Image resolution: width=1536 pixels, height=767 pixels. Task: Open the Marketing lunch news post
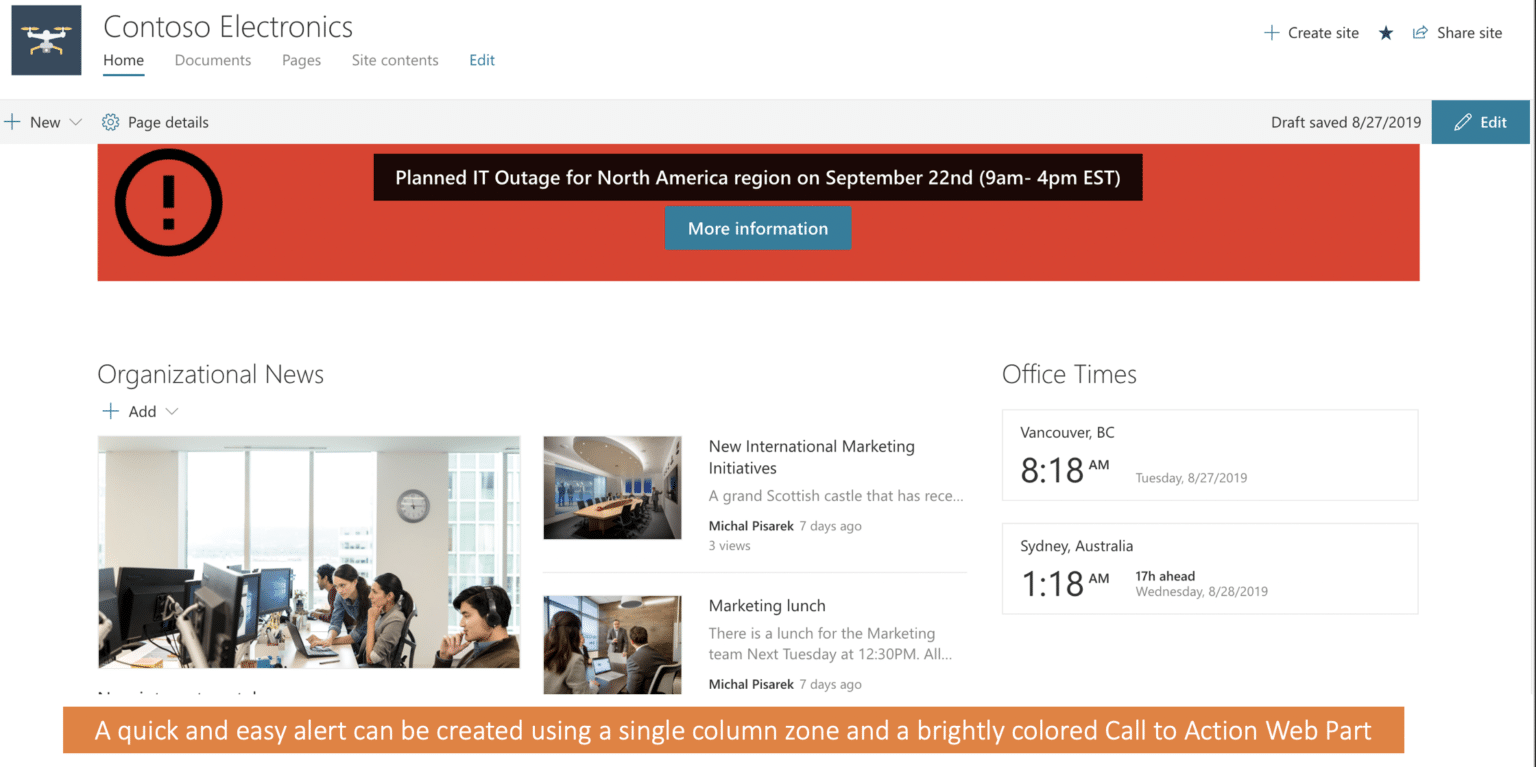[x=767, y=605]
